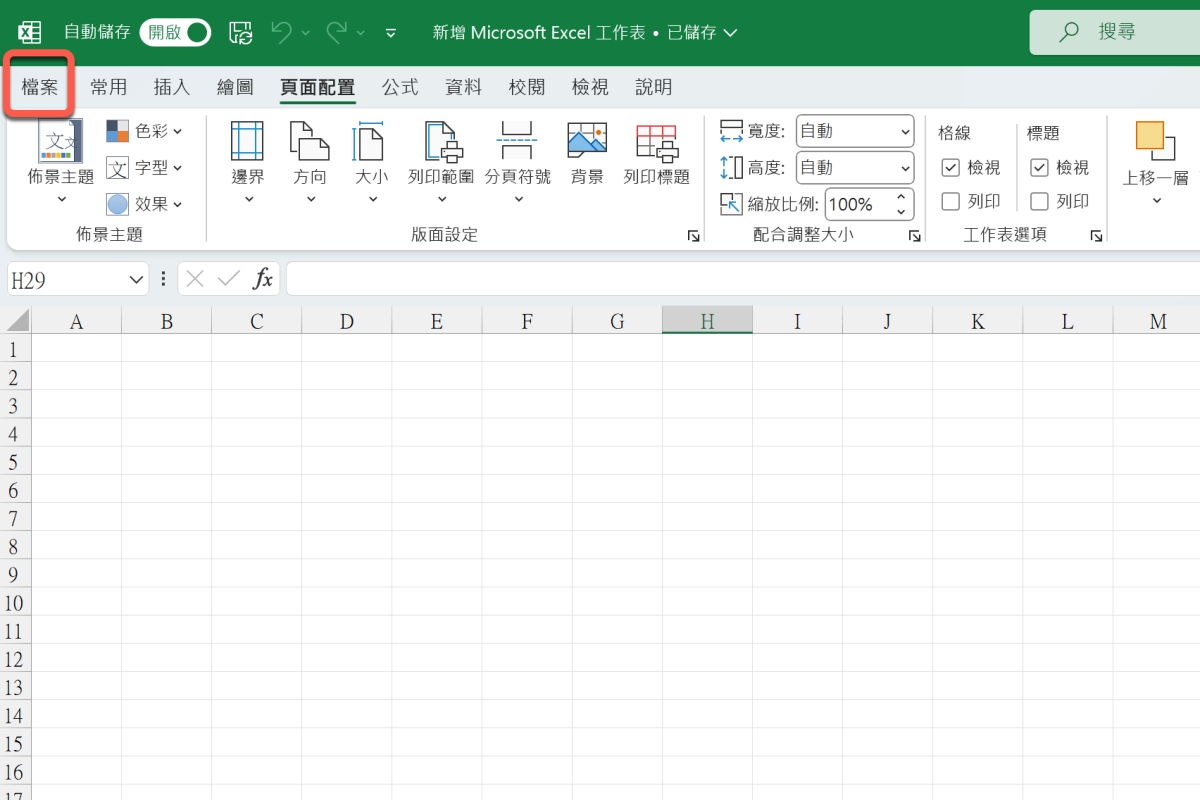The height and width of the screenshot is (800, 1200).
Task: Open the 列印標題 print titles icon
Action: (x=656, y=143)
